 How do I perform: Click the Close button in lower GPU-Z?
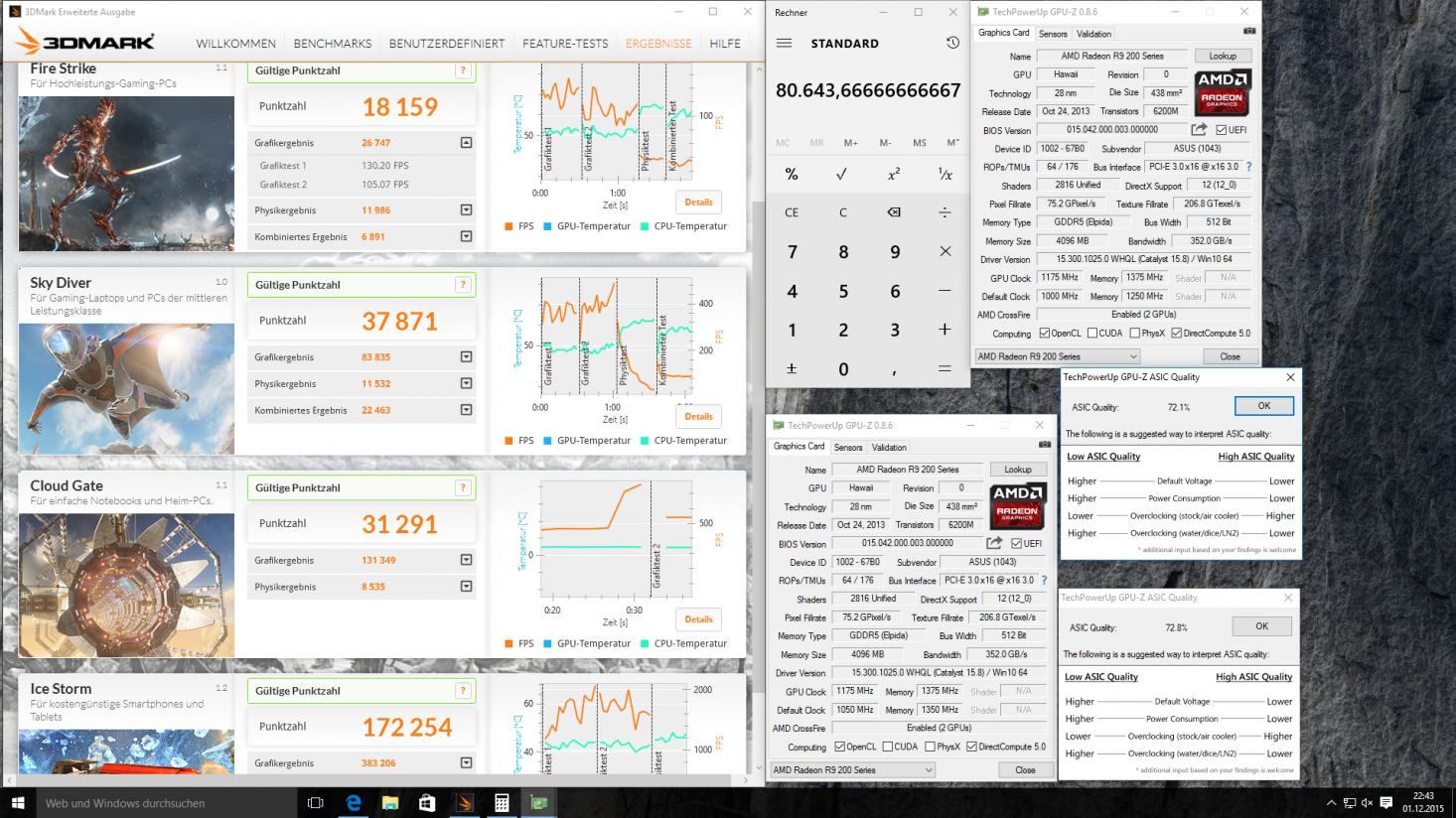point(1025,769)
